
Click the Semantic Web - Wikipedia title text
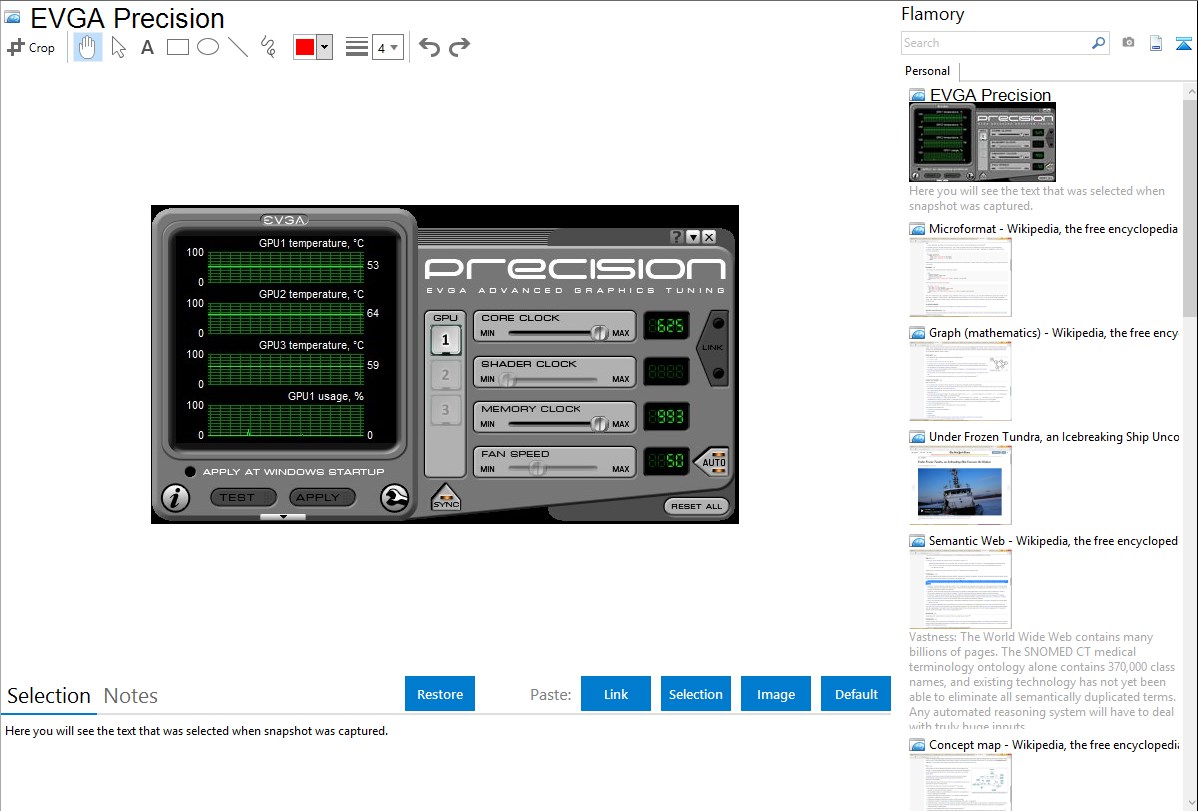point(1054,540)
